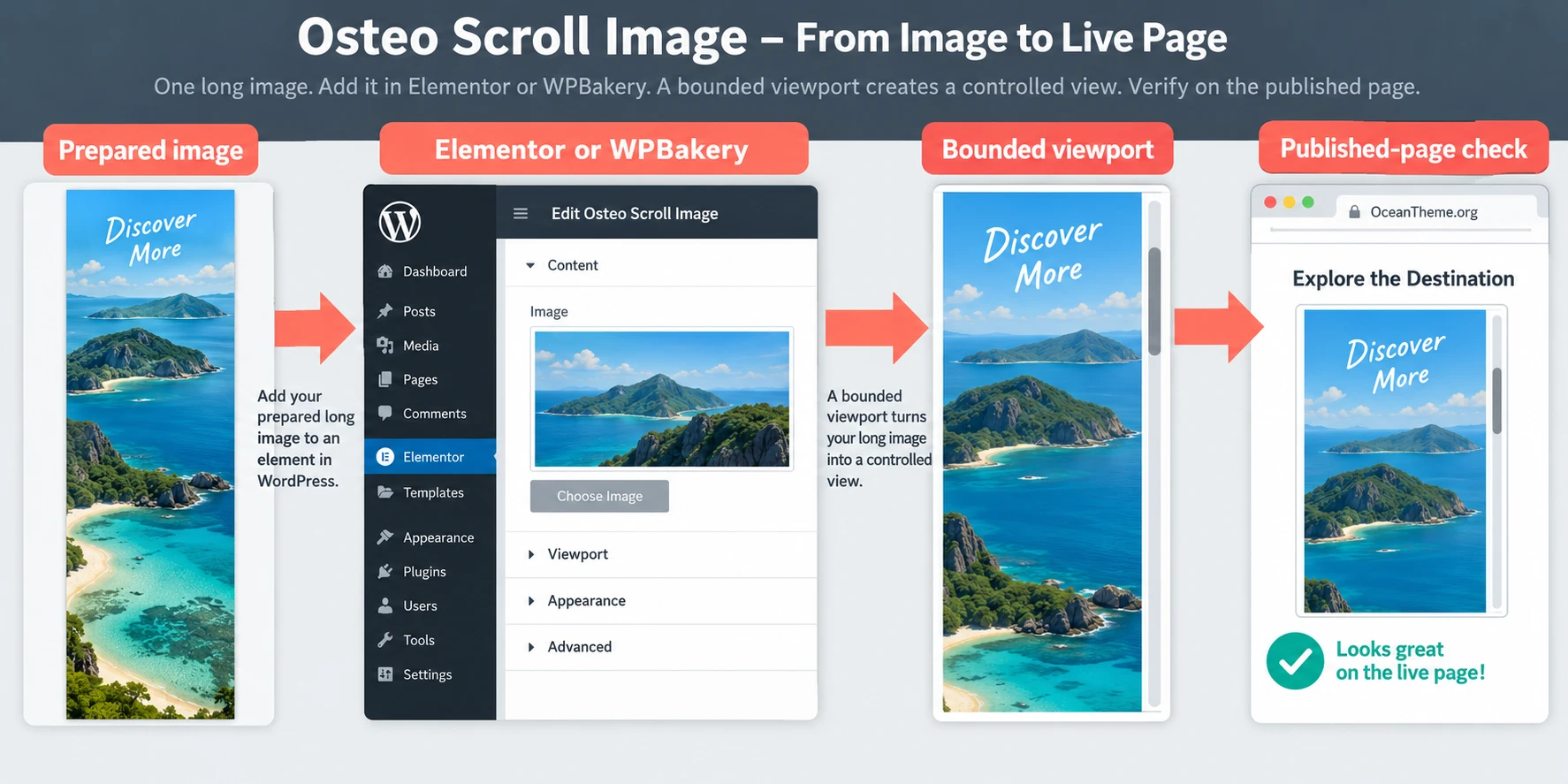Expand the Appearance panel section arrow

(x=531, y=601)
